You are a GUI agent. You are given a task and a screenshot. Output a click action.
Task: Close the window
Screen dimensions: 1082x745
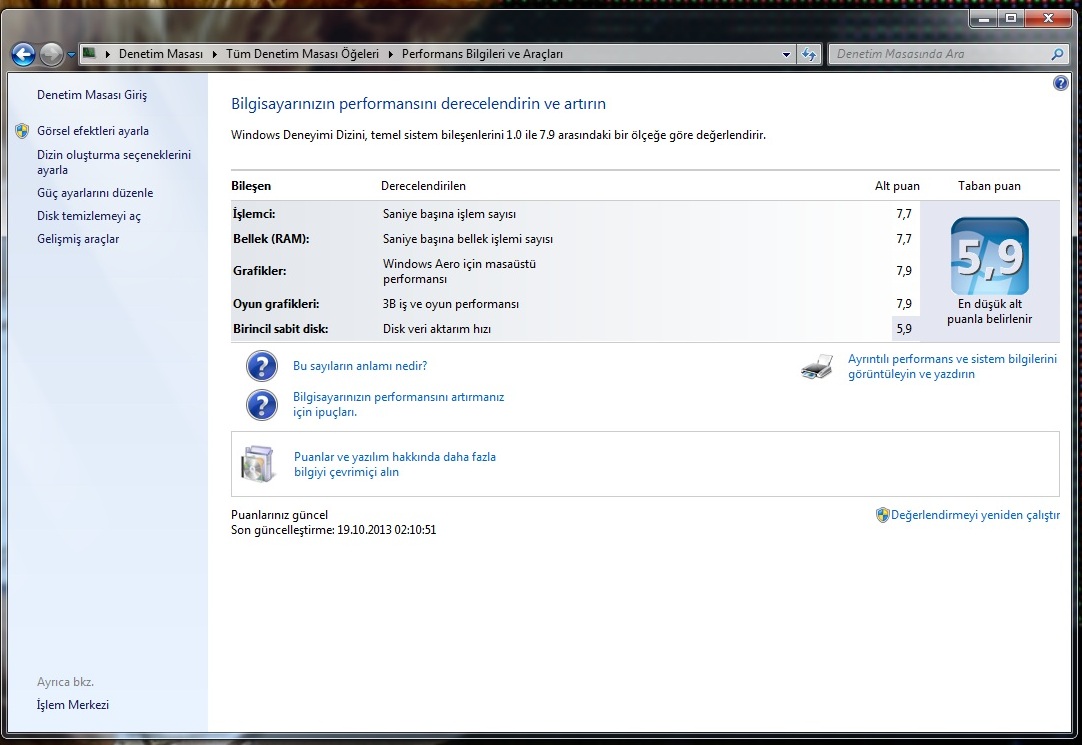point(1049,18)
